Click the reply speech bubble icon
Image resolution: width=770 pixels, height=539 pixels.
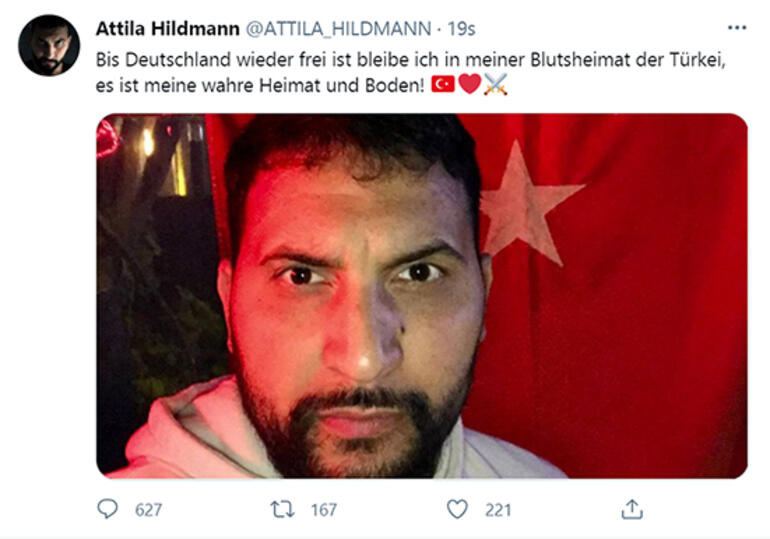click(x=108, y=509)
